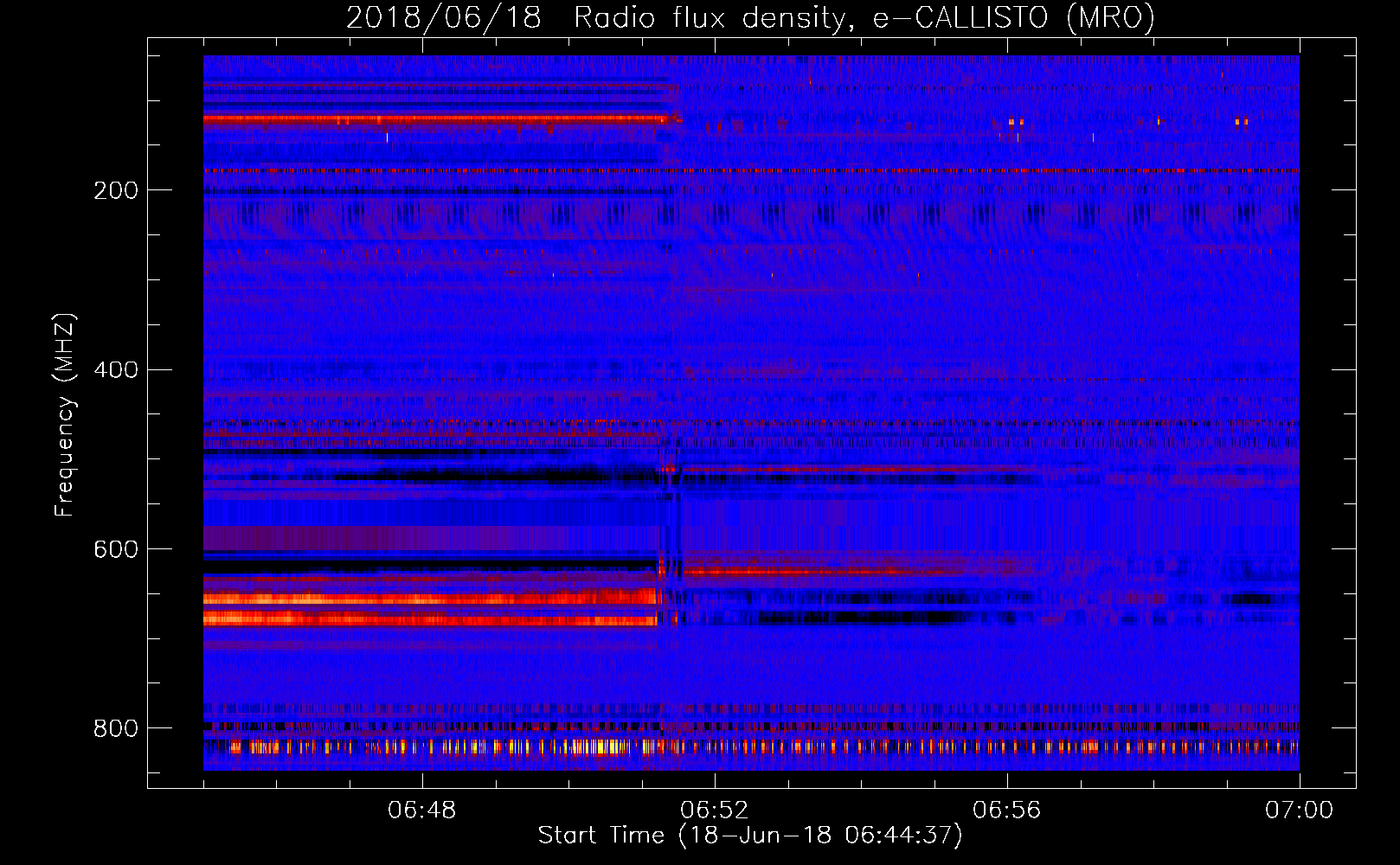Select the 600 frequency axis label
The height and width of the screenshot is (865, 1400).
click(116, 549)
